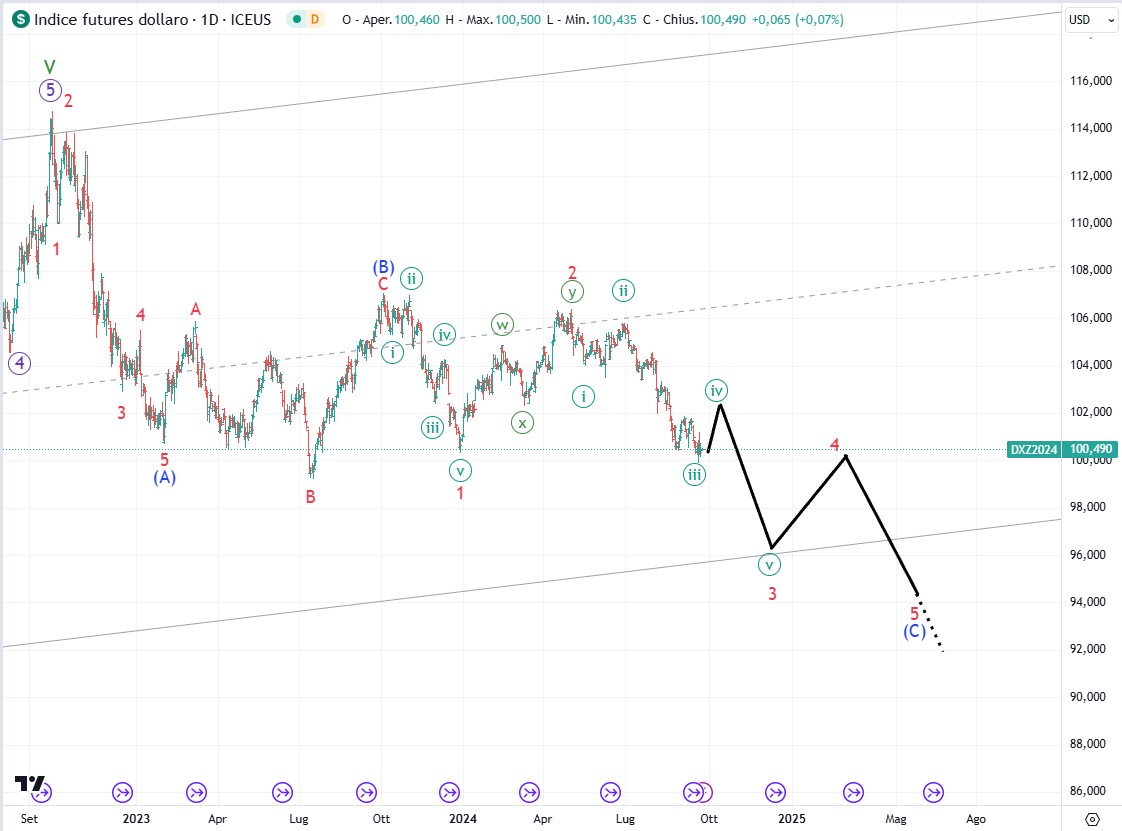Open the USD currency dropdown
This screenshot has width=1122, height=831.
1091,19
